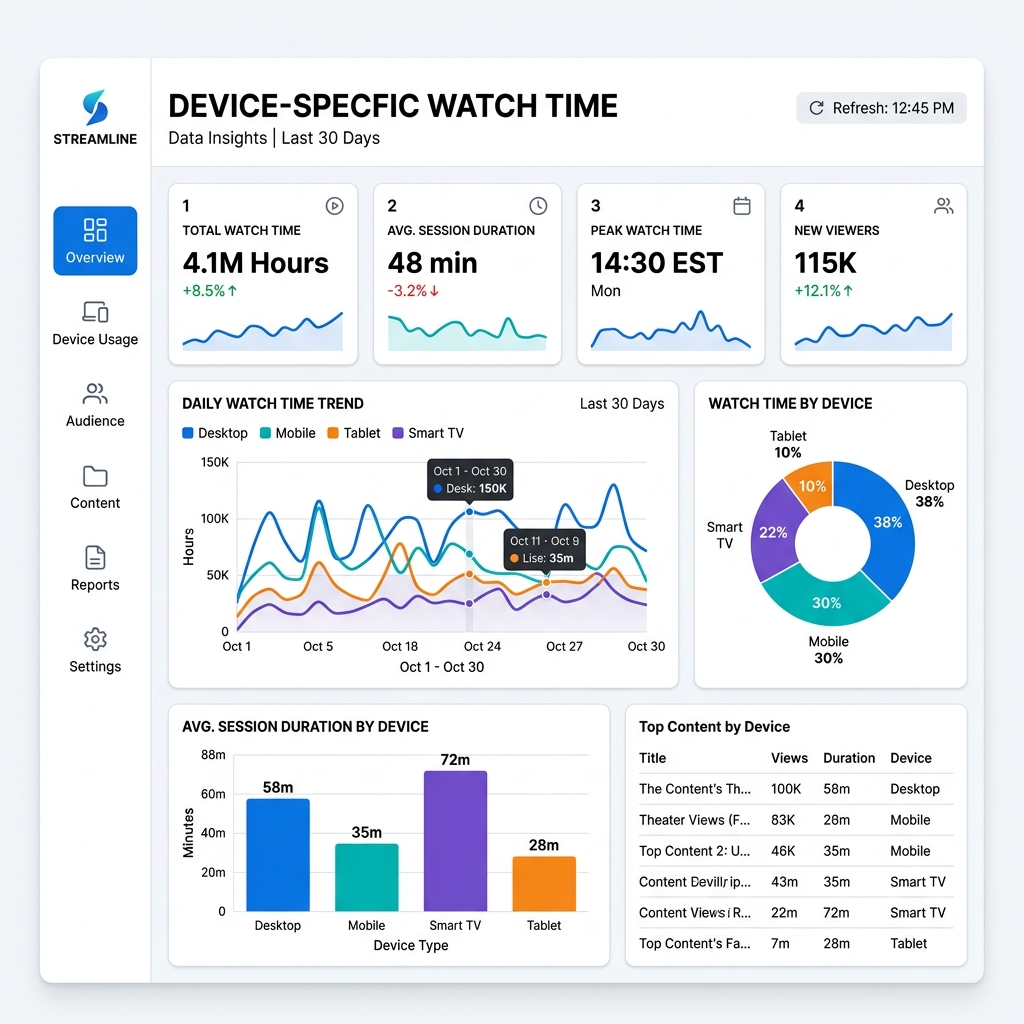Open 'Theater Views (F...' table row

tap(795, 820)
